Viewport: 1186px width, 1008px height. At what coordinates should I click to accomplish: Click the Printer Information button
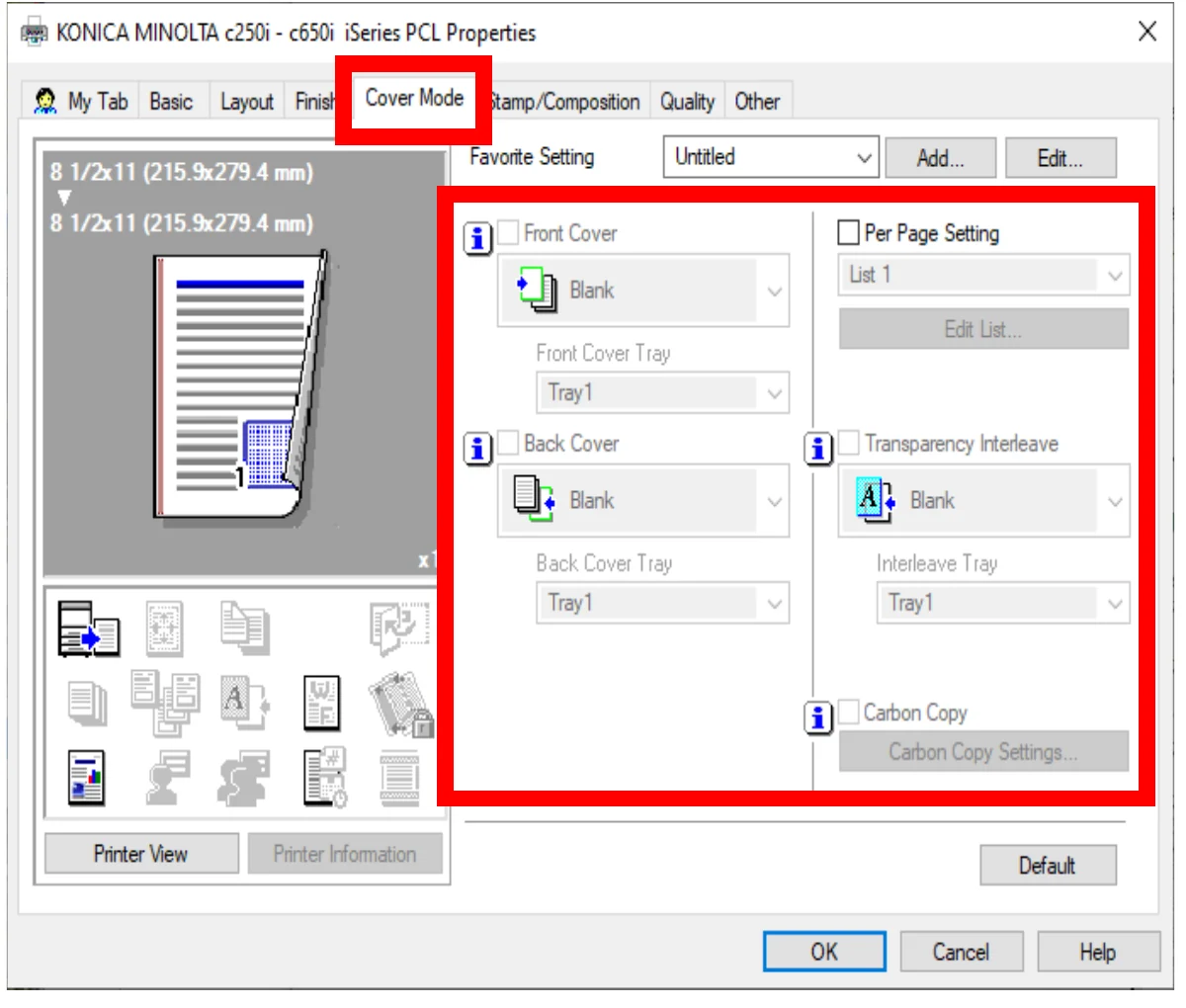(x=345, y=854)
